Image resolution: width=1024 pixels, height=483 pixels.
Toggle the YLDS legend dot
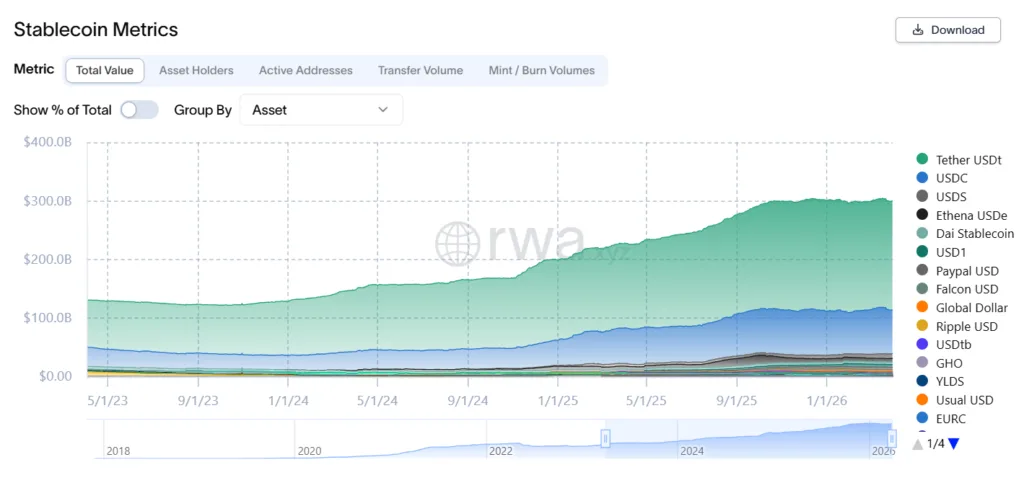(x=922, y=381)
